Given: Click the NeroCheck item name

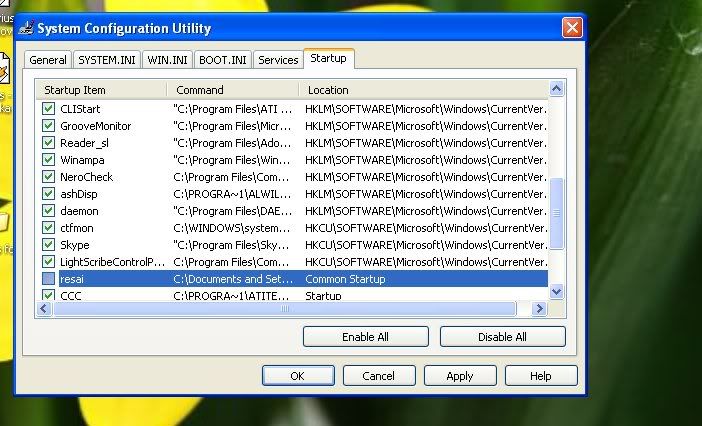Looking at the screenshot, I should pyautogui.click(x=87, y=177).
